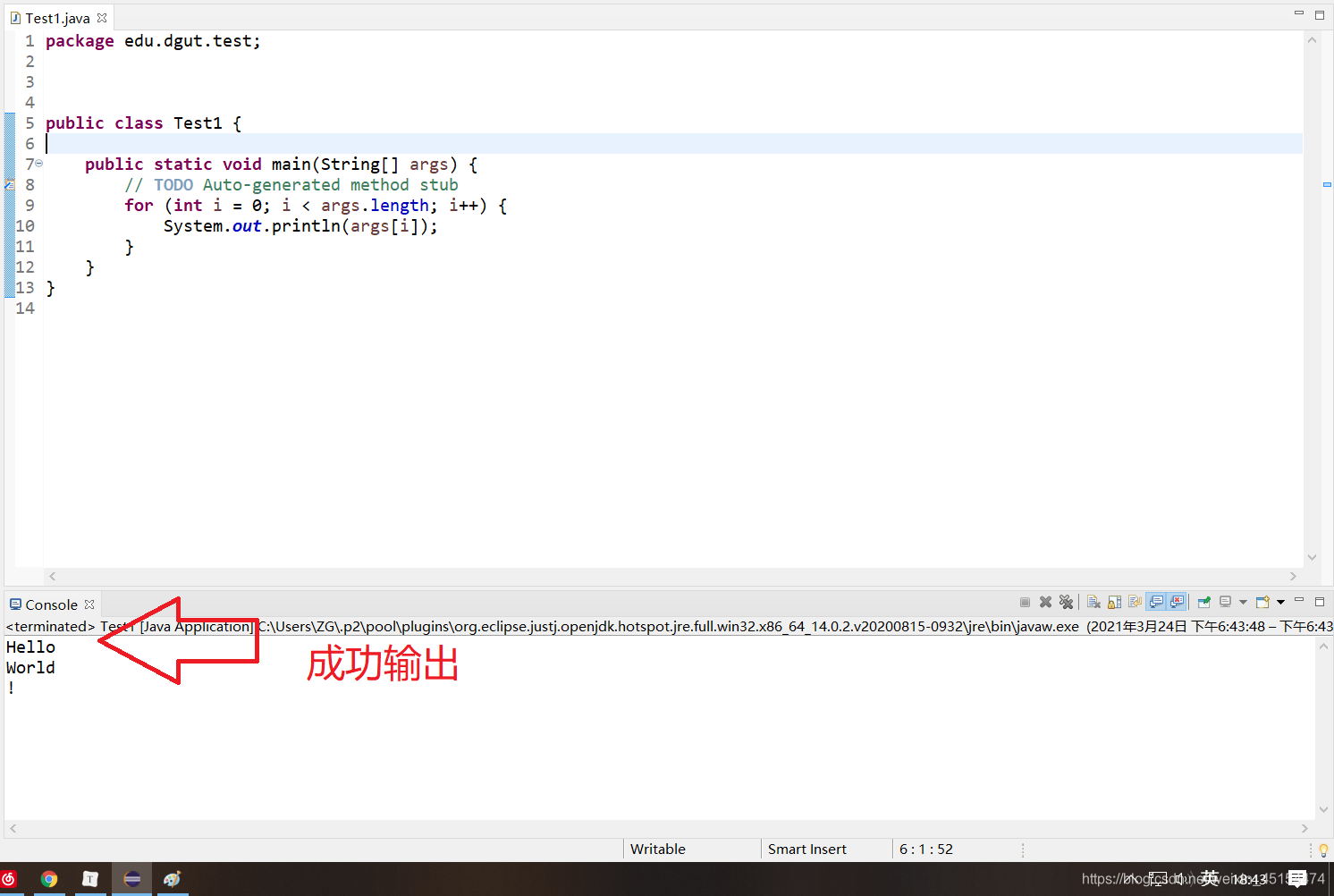Click the 'for' keyword on line 9
The width and height of the screenshot is (1334, 896).
pyautogui.click(x=139, y=206)
